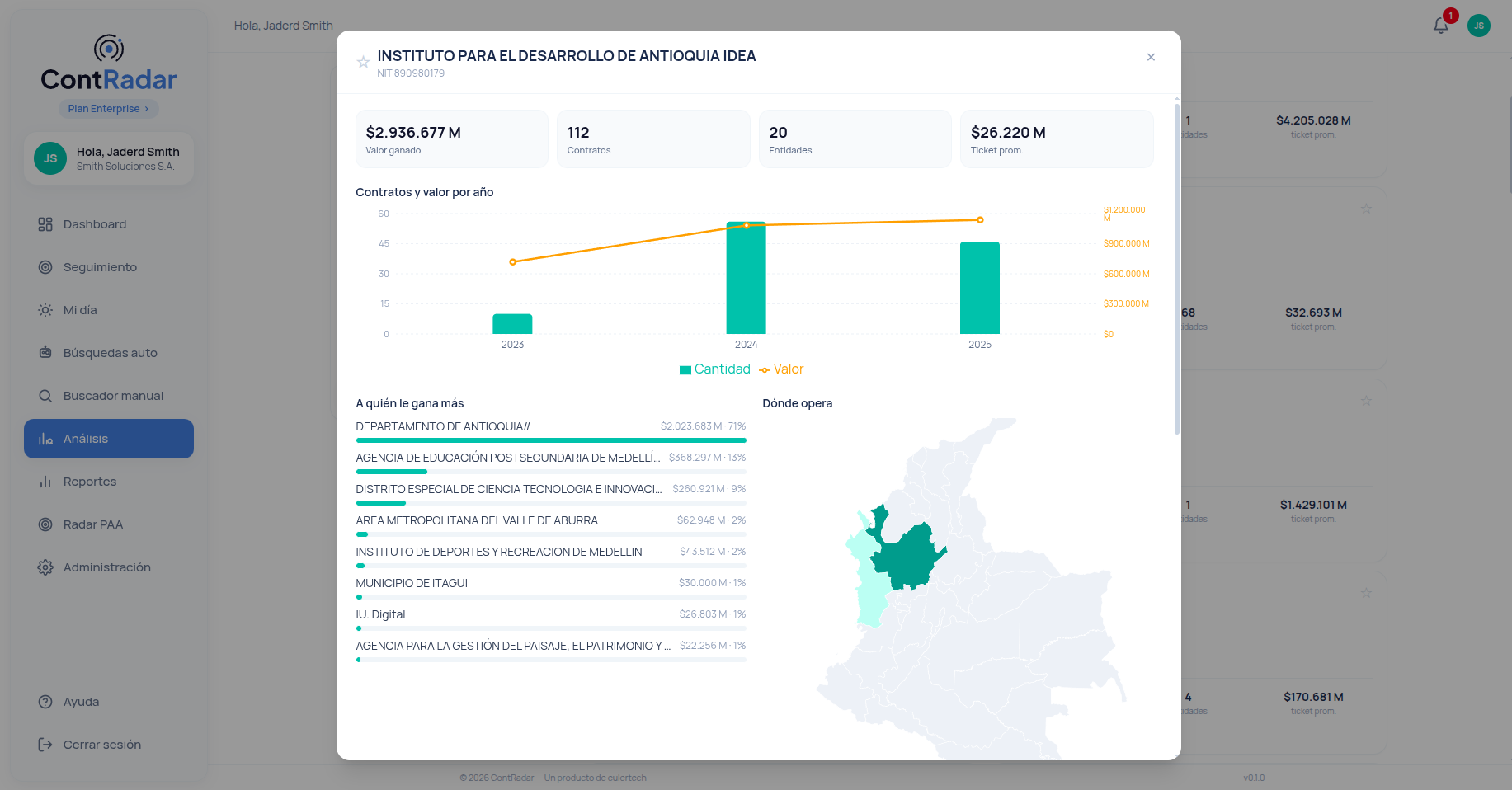Click the 2024 bar in the chart
1512x790 pixels.
(746, 278)
